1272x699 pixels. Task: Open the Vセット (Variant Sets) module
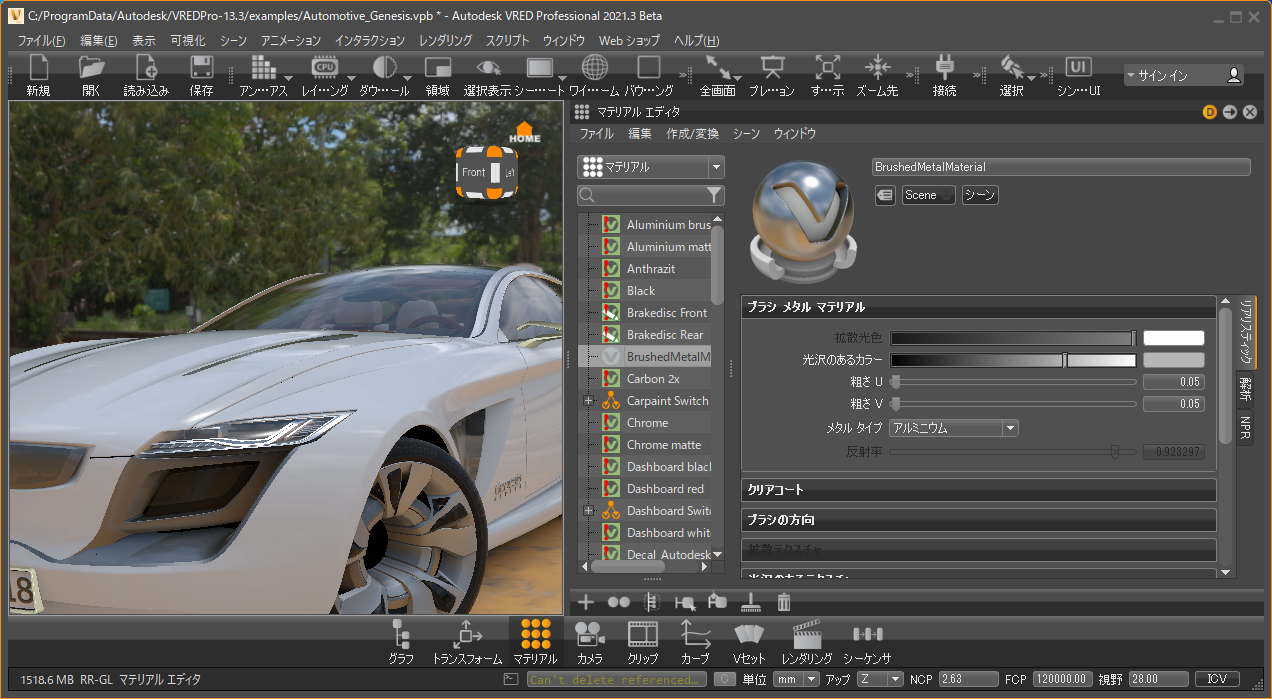pos(748,642)
